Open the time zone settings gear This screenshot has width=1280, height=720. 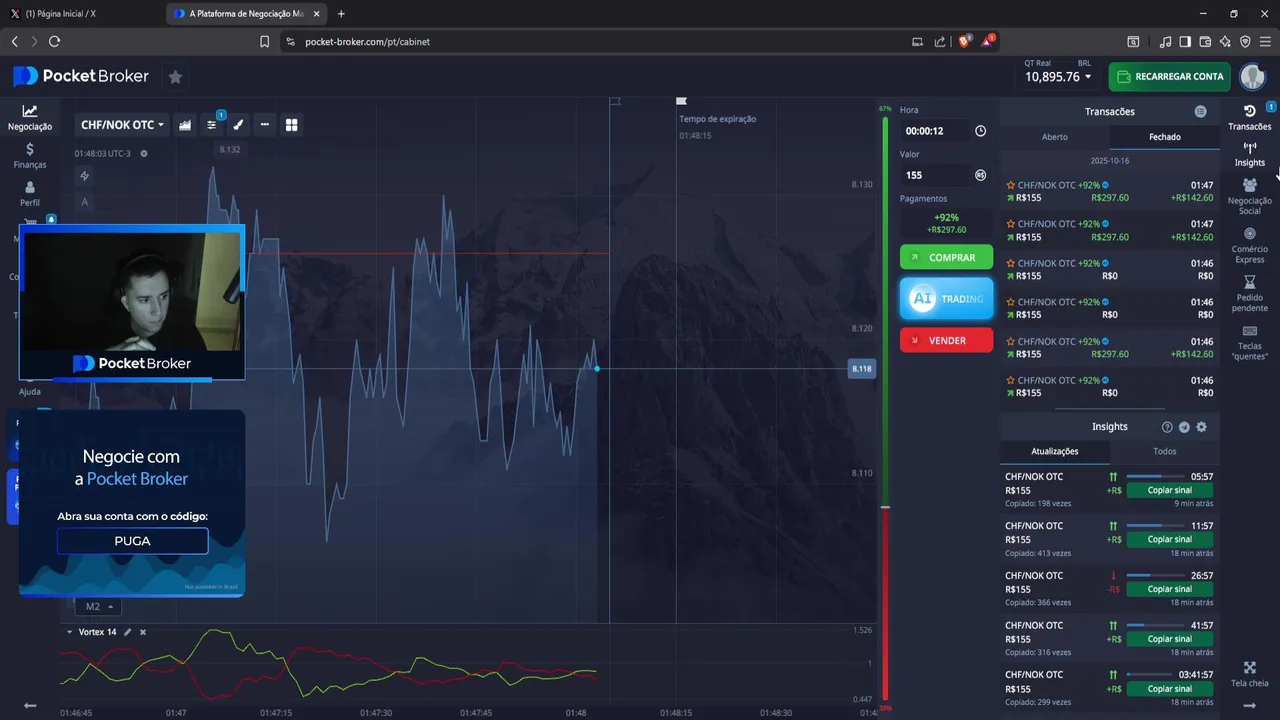[x=144, y=154]
